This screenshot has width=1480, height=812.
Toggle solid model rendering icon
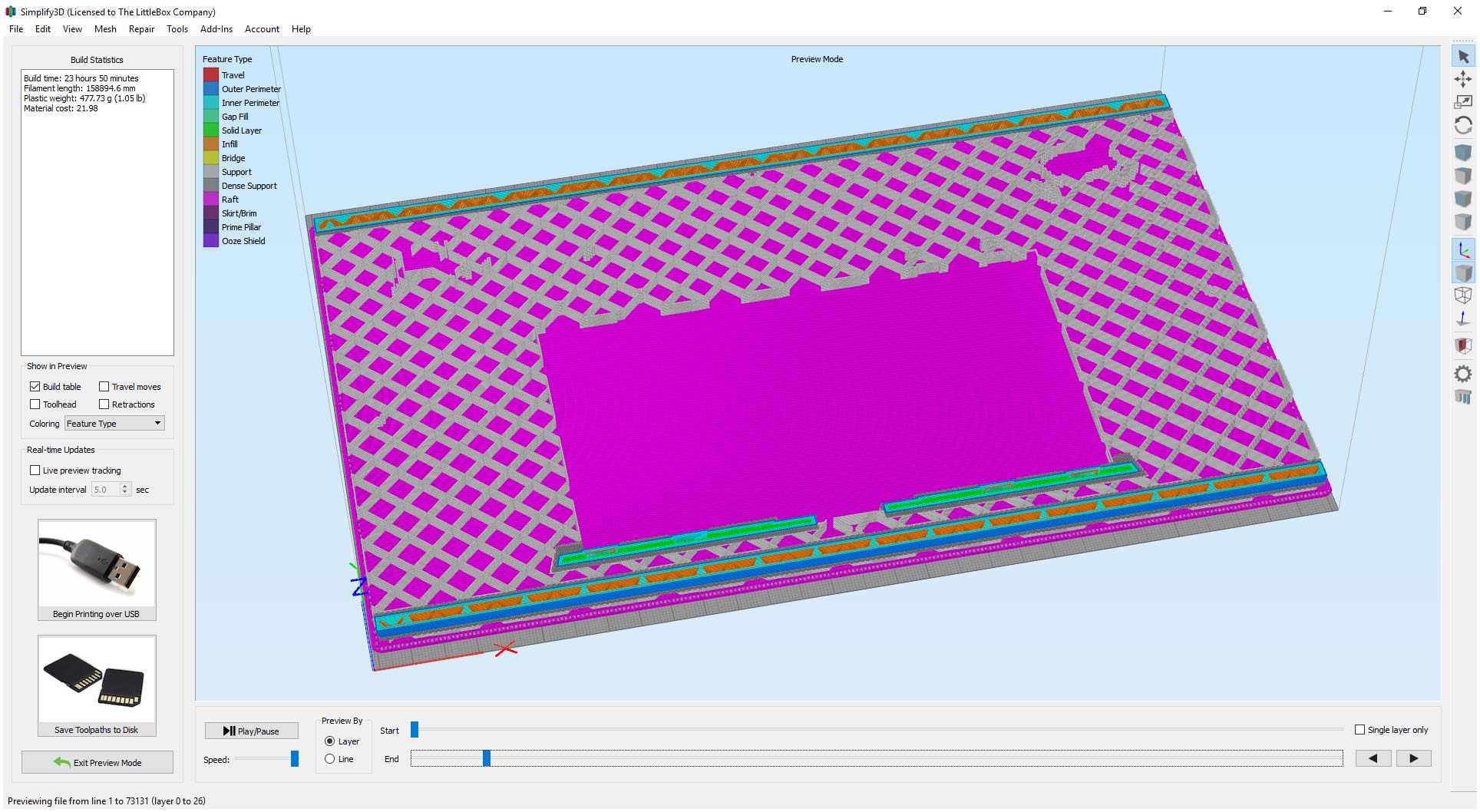(x=1463, y=272)
